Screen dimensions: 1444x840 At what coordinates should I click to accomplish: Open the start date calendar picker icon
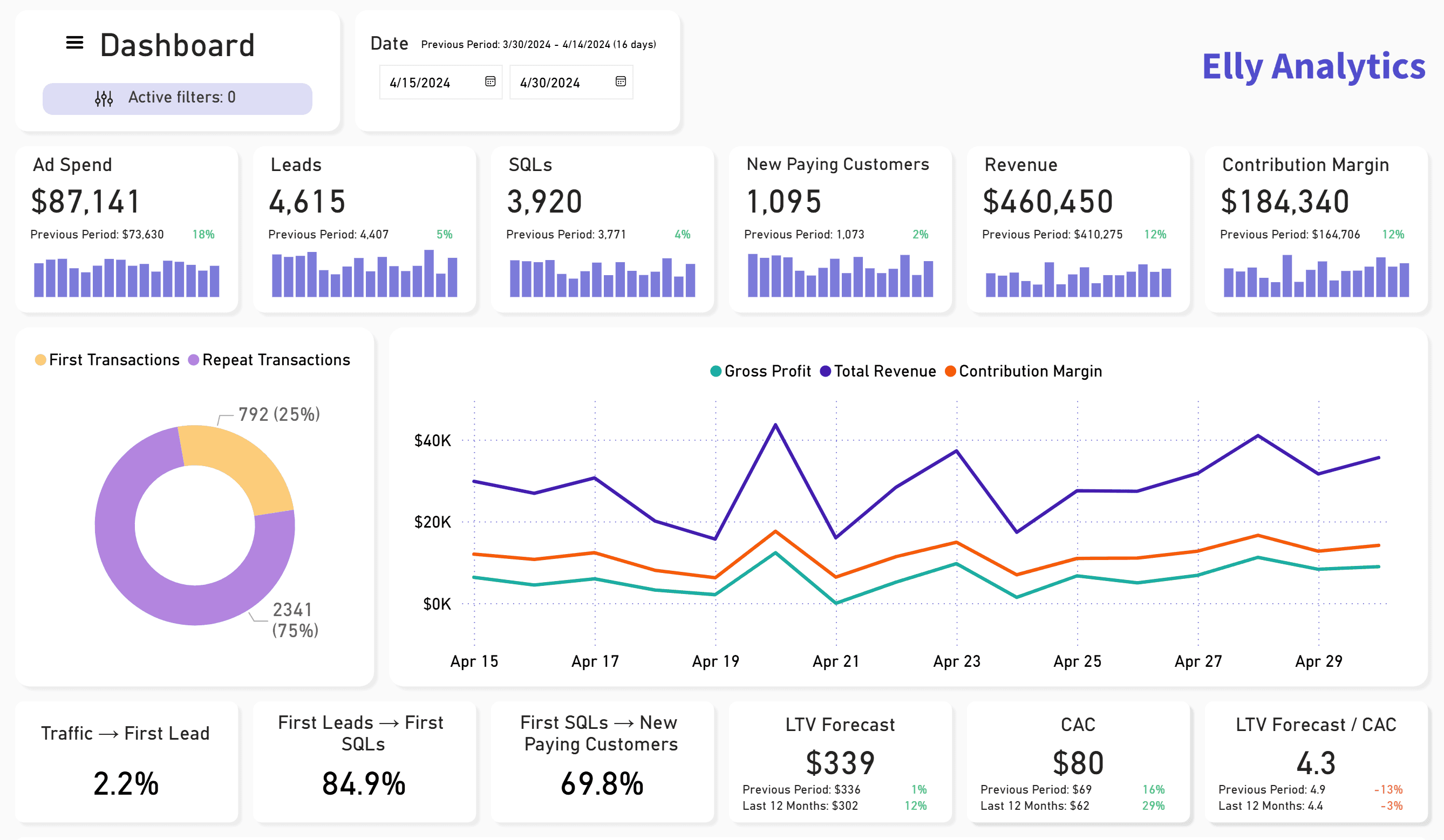[x=490, y=81]
